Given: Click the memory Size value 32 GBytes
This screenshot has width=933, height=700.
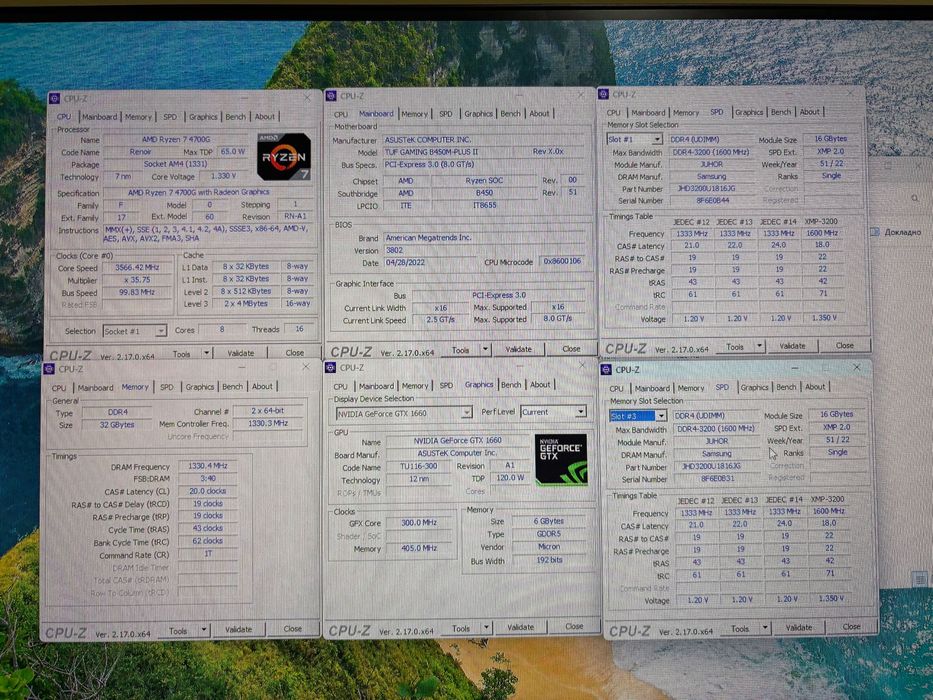Looking at the screenshot, I should pos(117,424).
